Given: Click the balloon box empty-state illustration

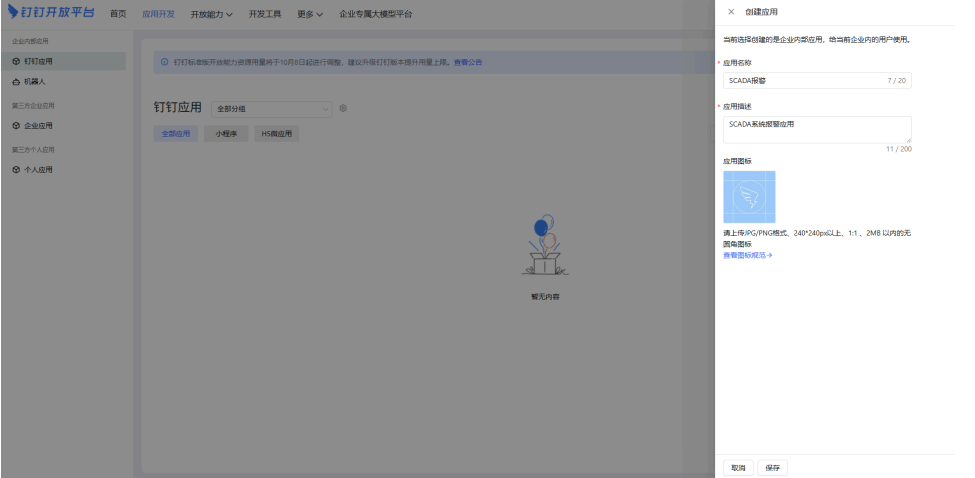Looking at the screenshot, I should click(545, 245).
